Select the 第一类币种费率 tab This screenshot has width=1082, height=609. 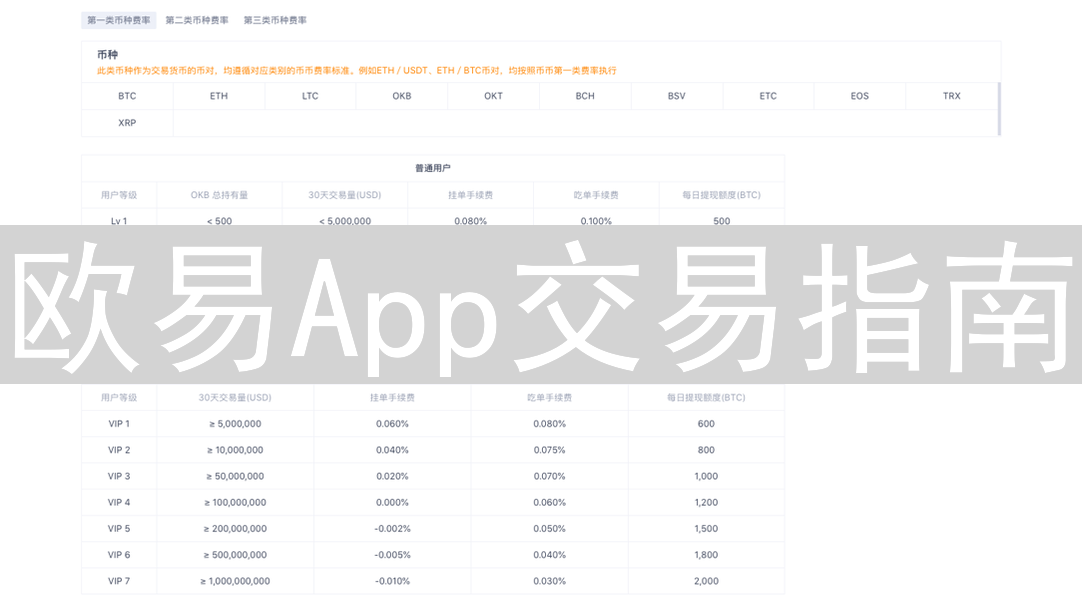pos(119,20)
